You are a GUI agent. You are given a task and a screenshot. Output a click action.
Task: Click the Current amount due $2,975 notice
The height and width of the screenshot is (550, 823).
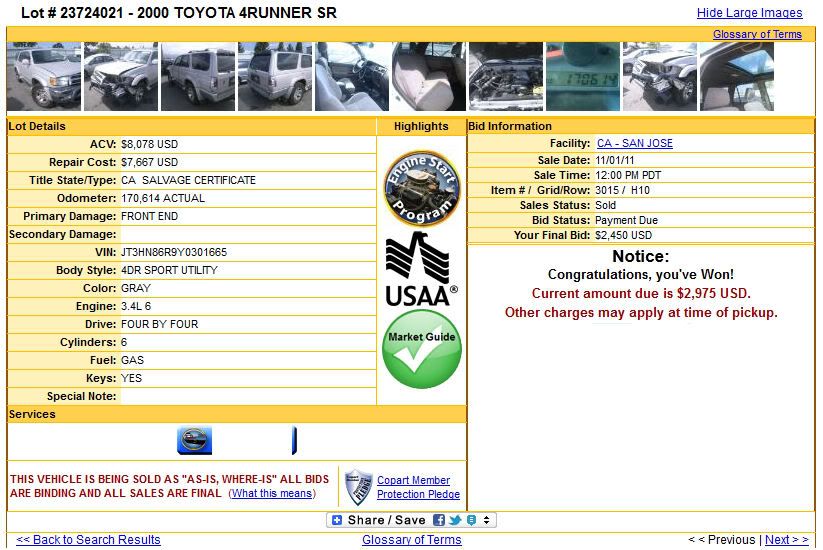641,293
